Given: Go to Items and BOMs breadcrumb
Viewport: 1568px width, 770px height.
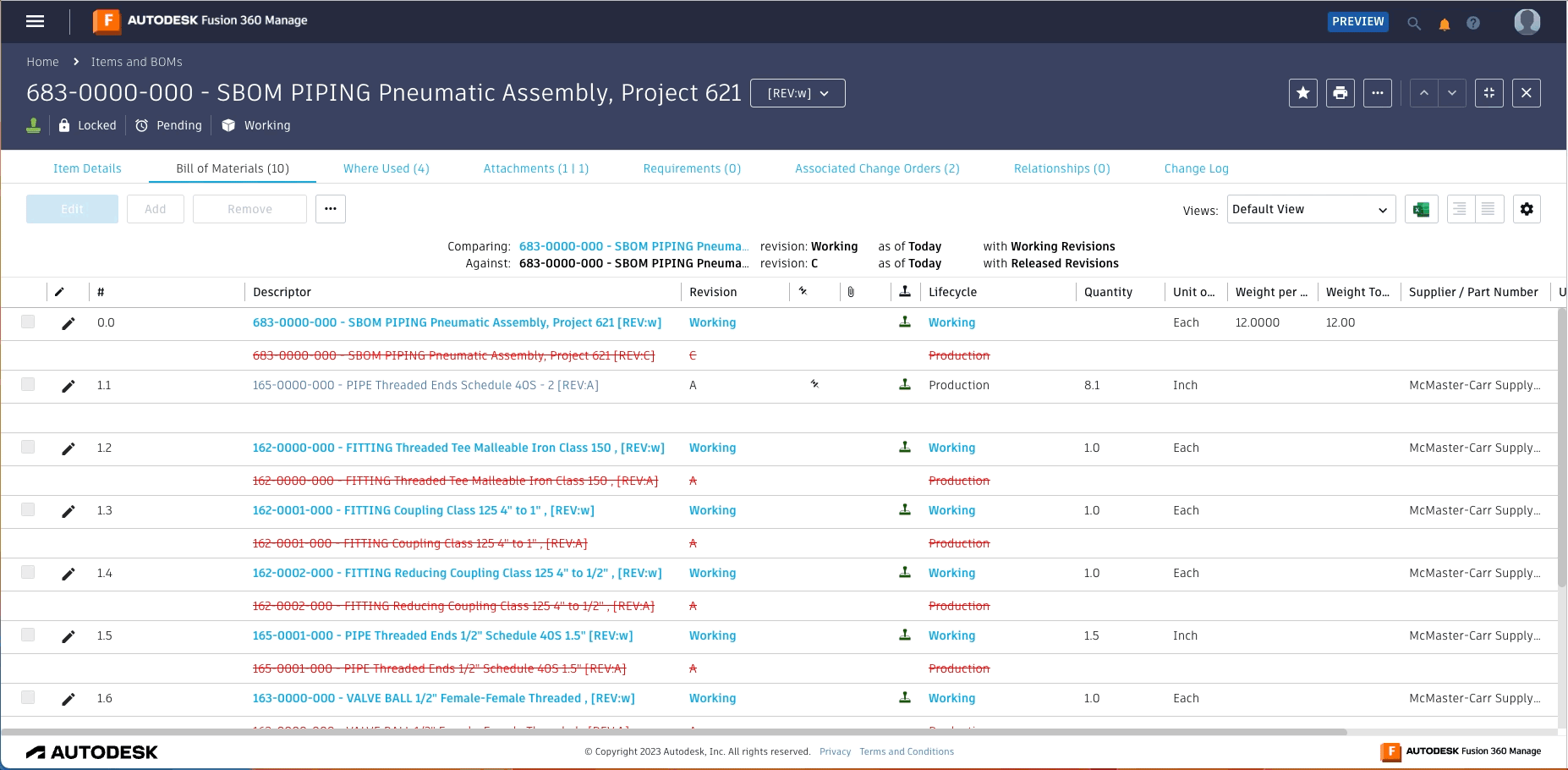Looking at the screenshot, I should pos(136,62).
